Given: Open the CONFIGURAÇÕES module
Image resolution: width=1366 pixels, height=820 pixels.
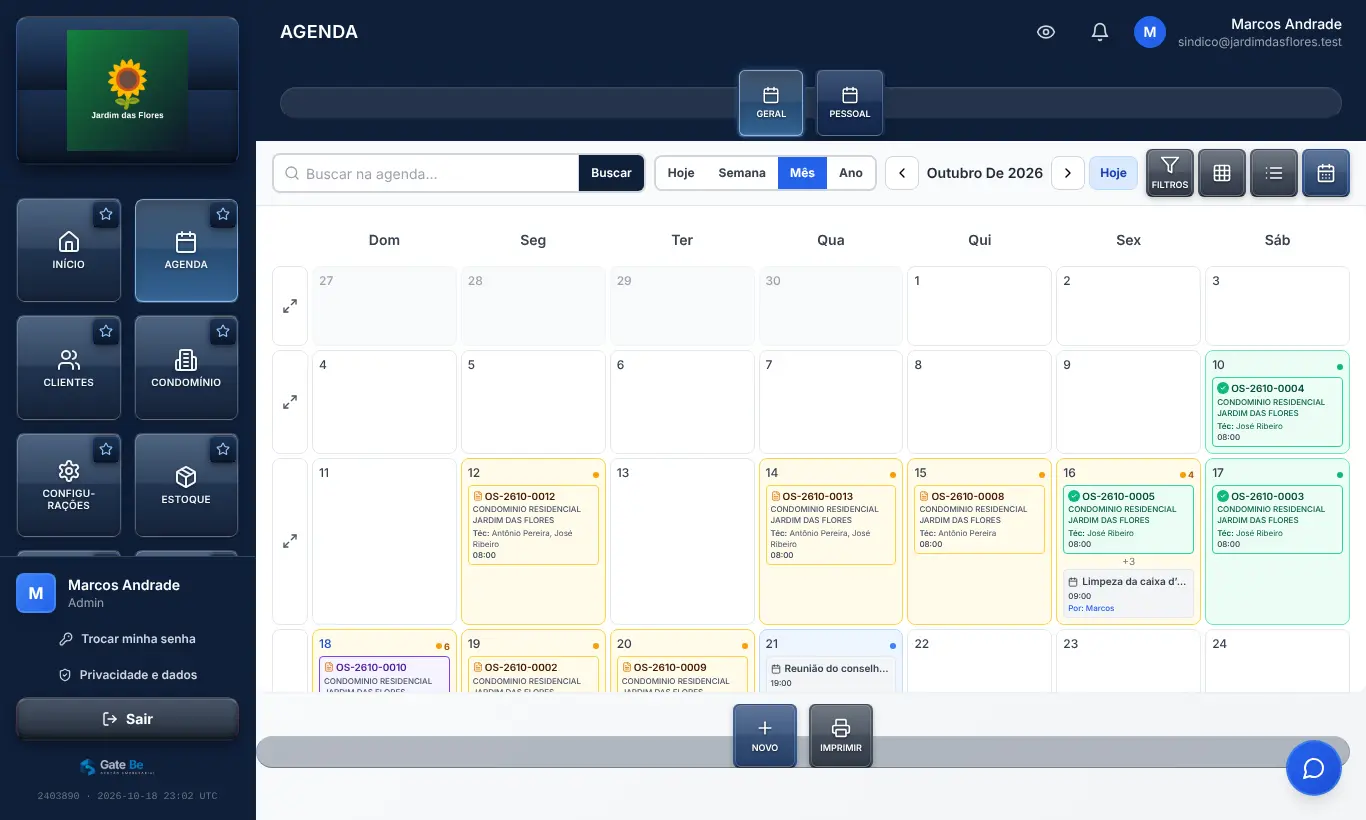Looking at the screenshot, I should pos(69,485).
